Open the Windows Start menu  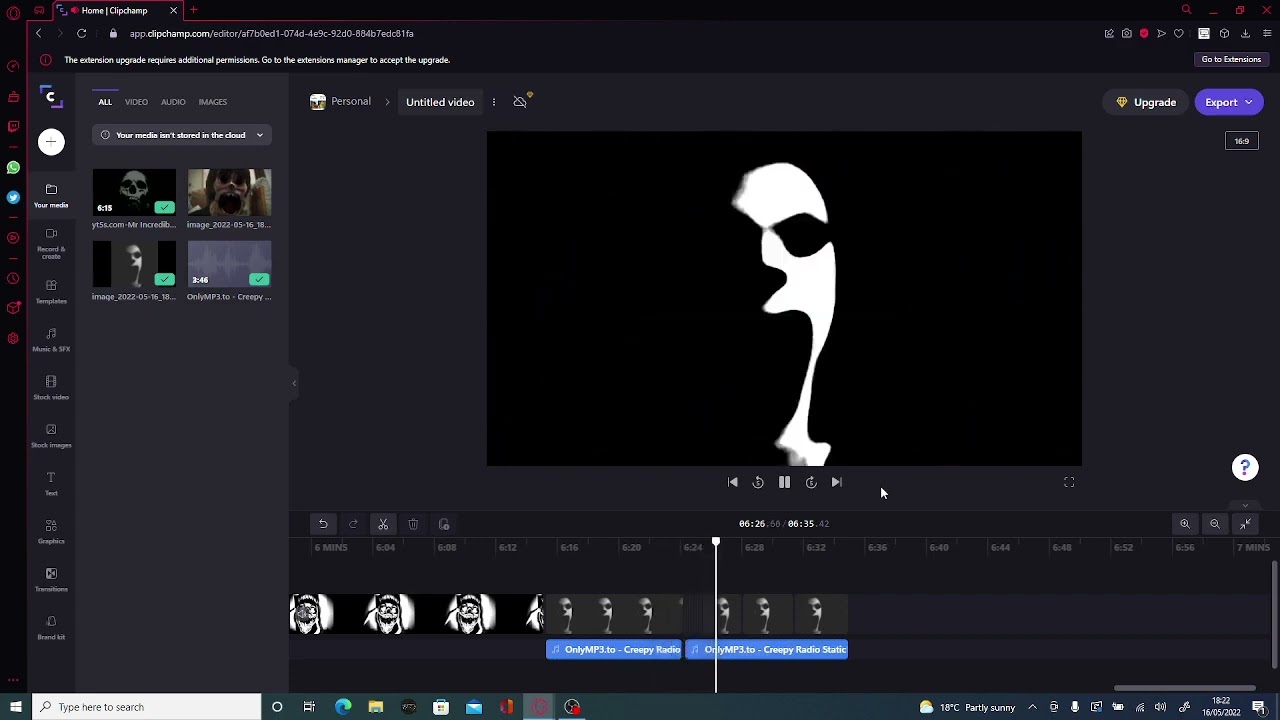pyautogui.click(x=15, y=707)
